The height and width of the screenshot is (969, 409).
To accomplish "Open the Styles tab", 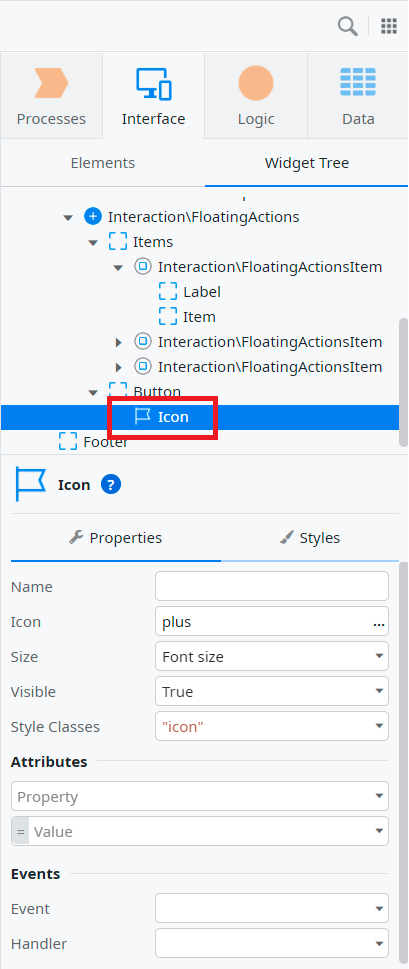I will pos(310,538).
